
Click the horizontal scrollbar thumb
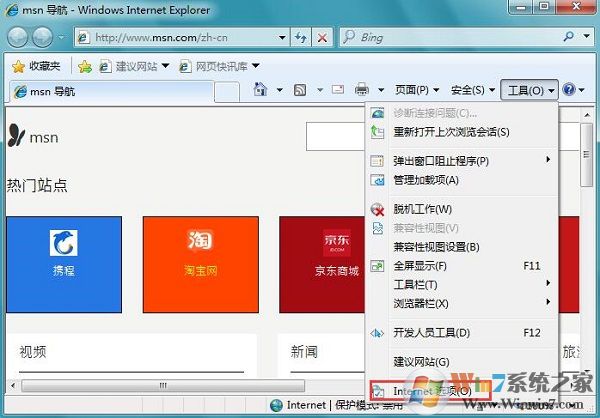163,385
